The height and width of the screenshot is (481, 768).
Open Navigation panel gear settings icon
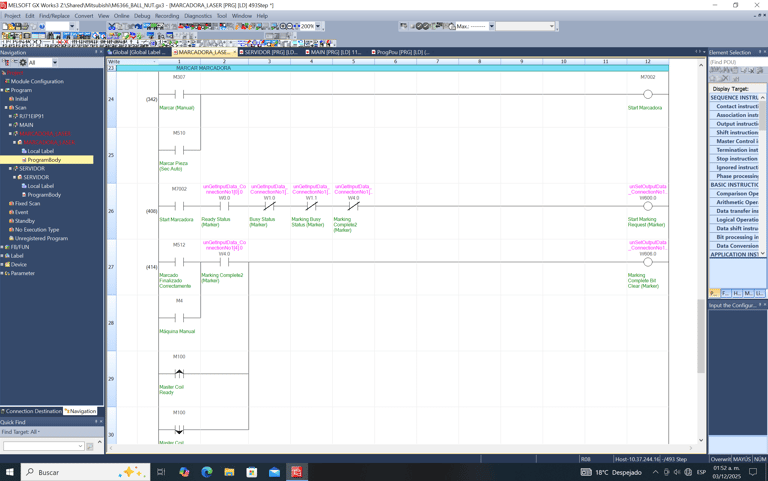23,63
